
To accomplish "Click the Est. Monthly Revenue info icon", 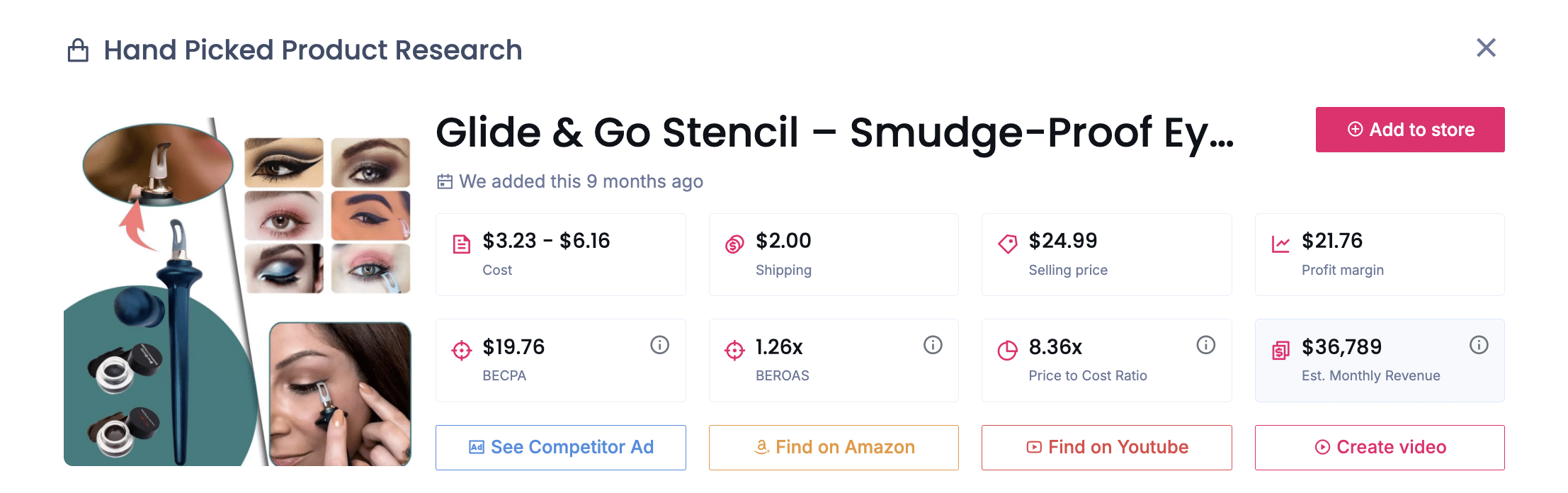I will click(1479, 345).
